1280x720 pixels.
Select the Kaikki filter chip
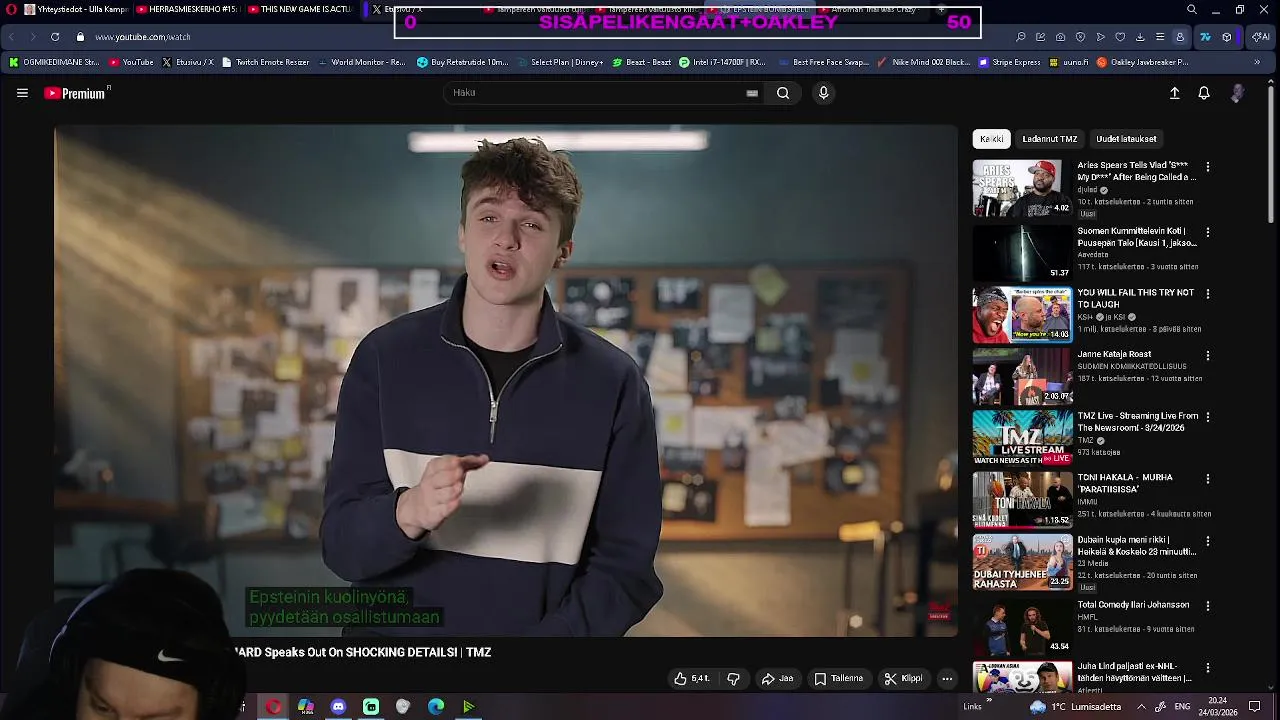tap(991, 139)
